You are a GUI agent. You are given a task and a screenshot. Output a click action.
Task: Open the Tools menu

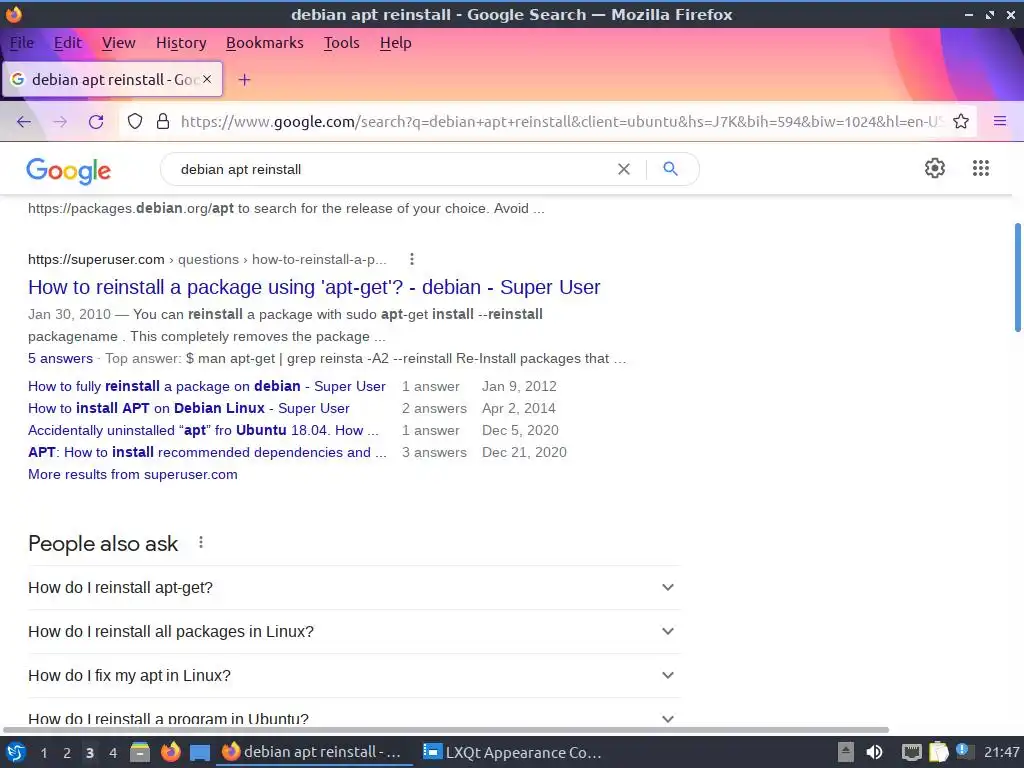pos(342,43)
